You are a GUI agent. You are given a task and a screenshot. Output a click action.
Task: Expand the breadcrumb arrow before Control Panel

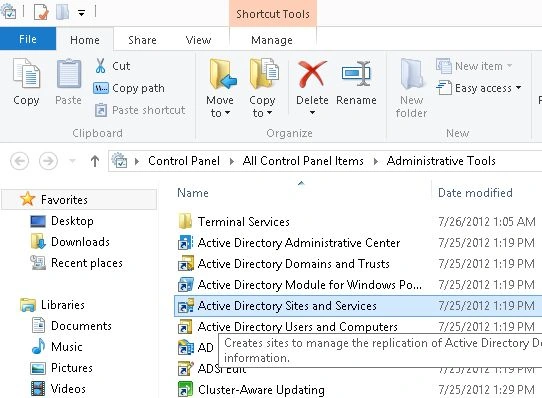(137, 161)
